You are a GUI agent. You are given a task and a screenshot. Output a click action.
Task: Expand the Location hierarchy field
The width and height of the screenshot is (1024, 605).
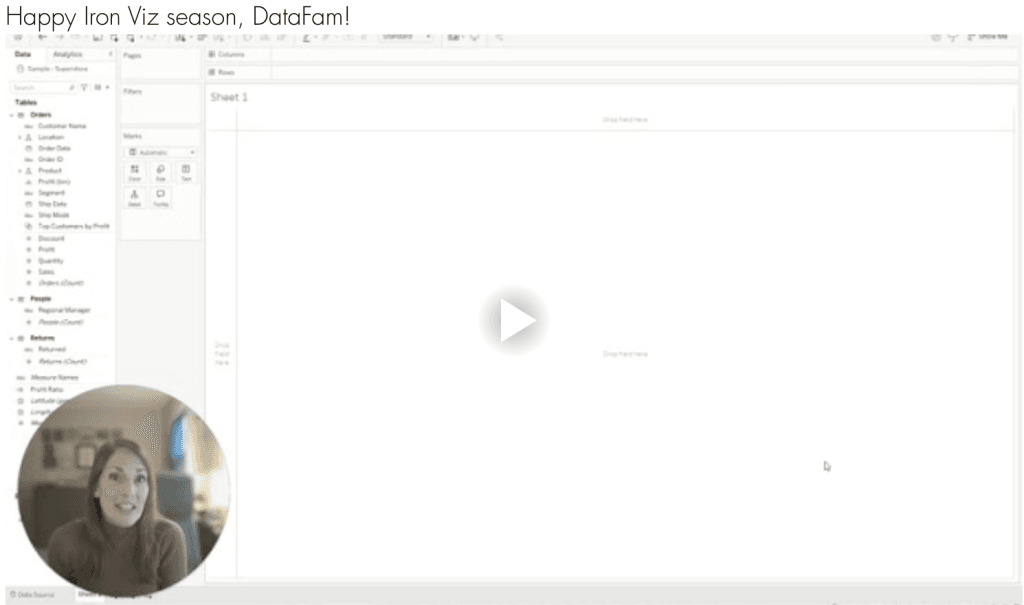click(19, 137)
